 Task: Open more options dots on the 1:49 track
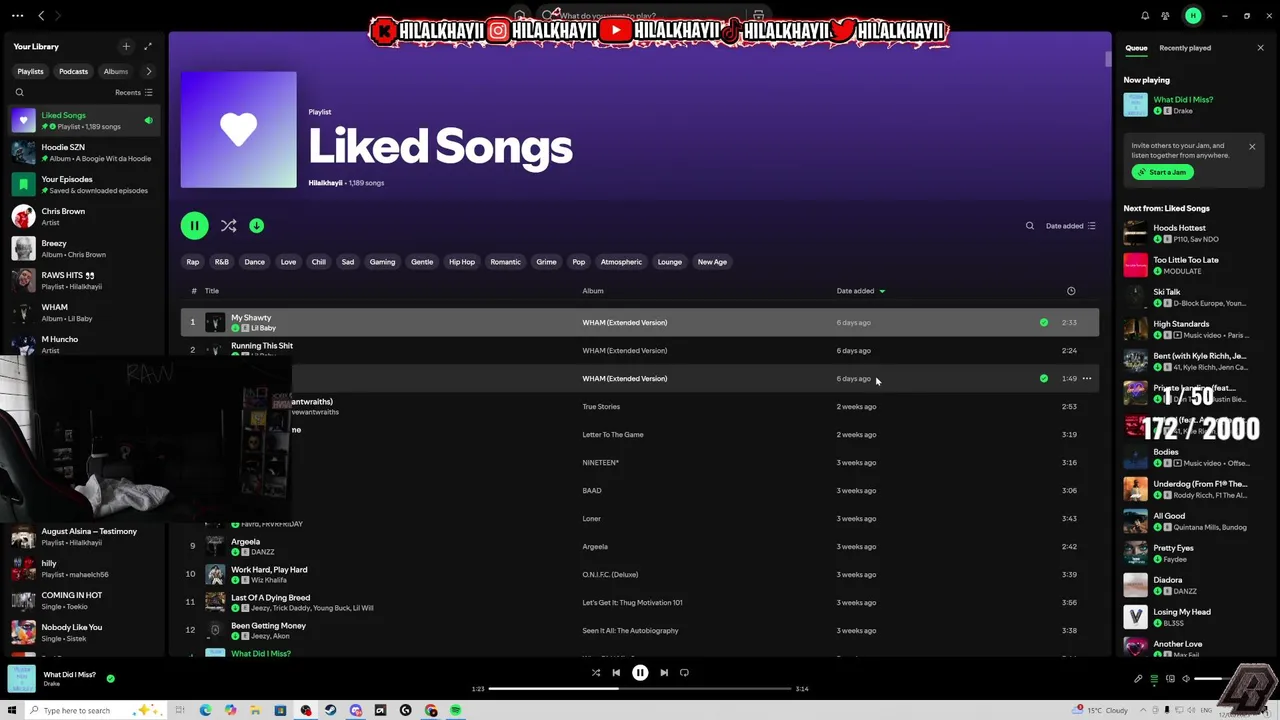point(1087,378)
